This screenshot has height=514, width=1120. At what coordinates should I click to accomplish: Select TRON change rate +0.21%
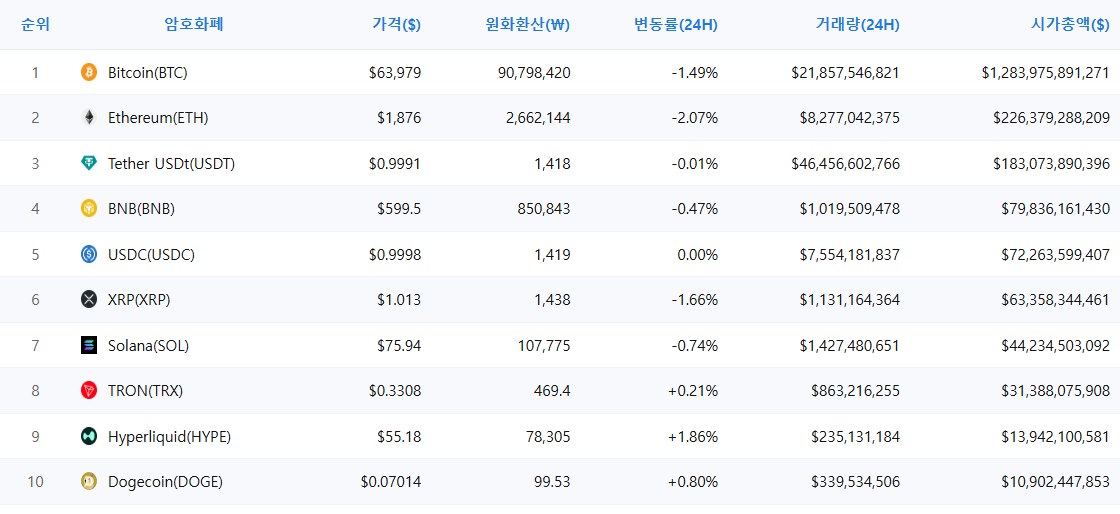(693, 390)
